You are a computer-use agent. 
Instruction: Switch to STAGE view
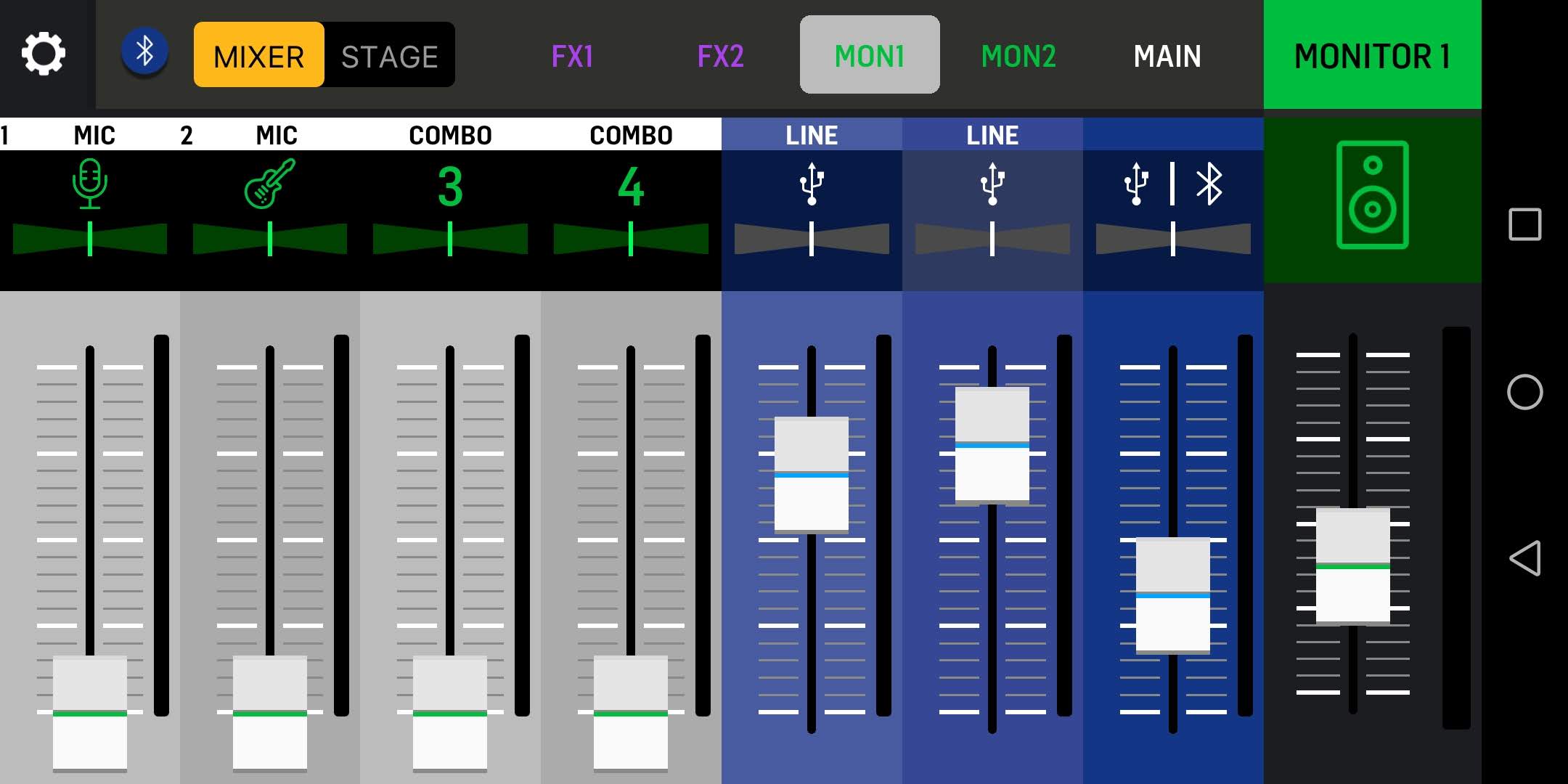[390, 55]
